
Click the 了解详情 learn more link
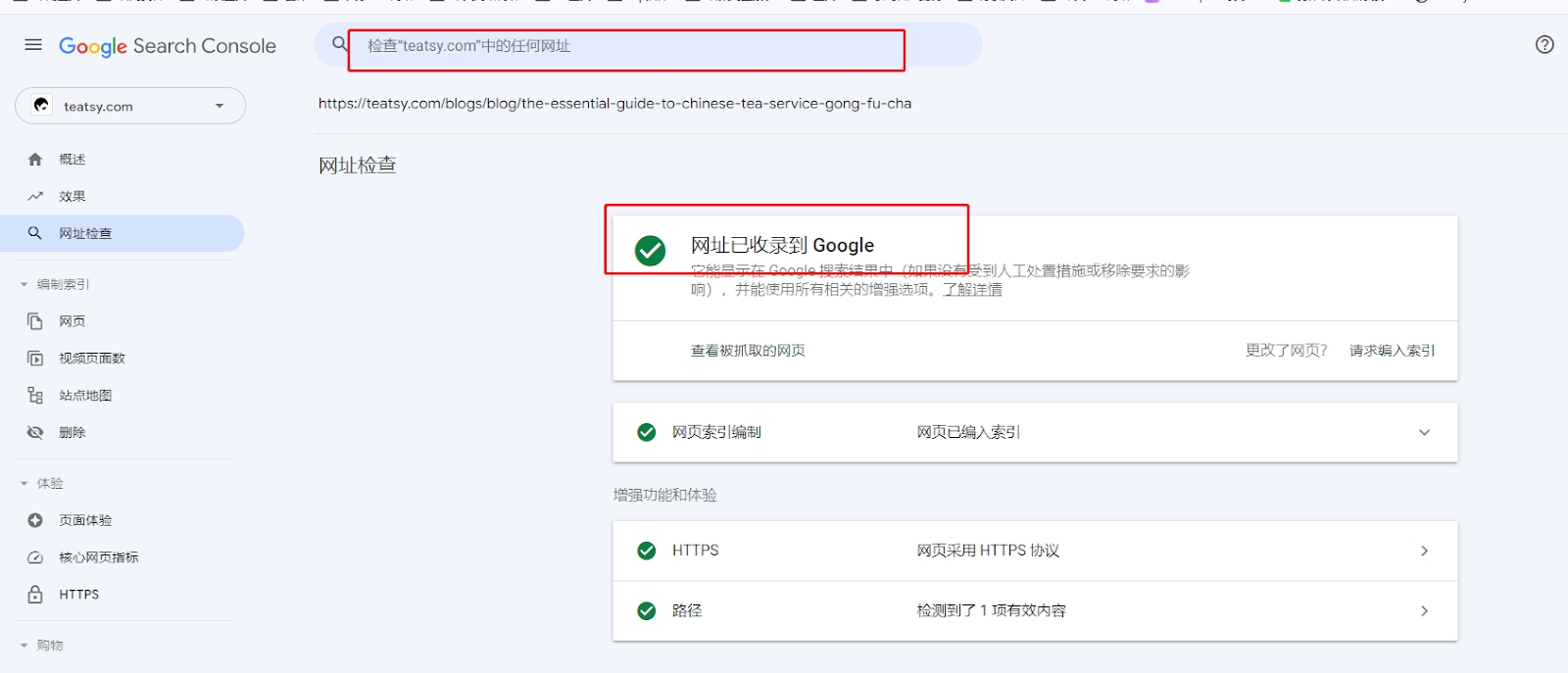pyautogui.click(x=972, y=290)
